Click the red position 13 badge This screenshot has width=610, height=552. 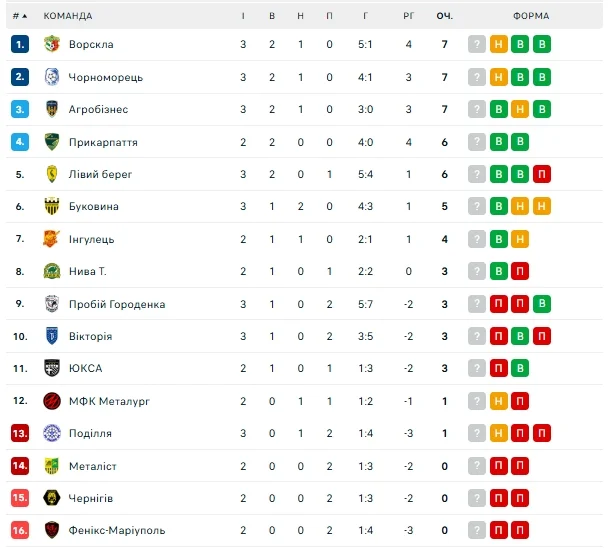(20, 433)
